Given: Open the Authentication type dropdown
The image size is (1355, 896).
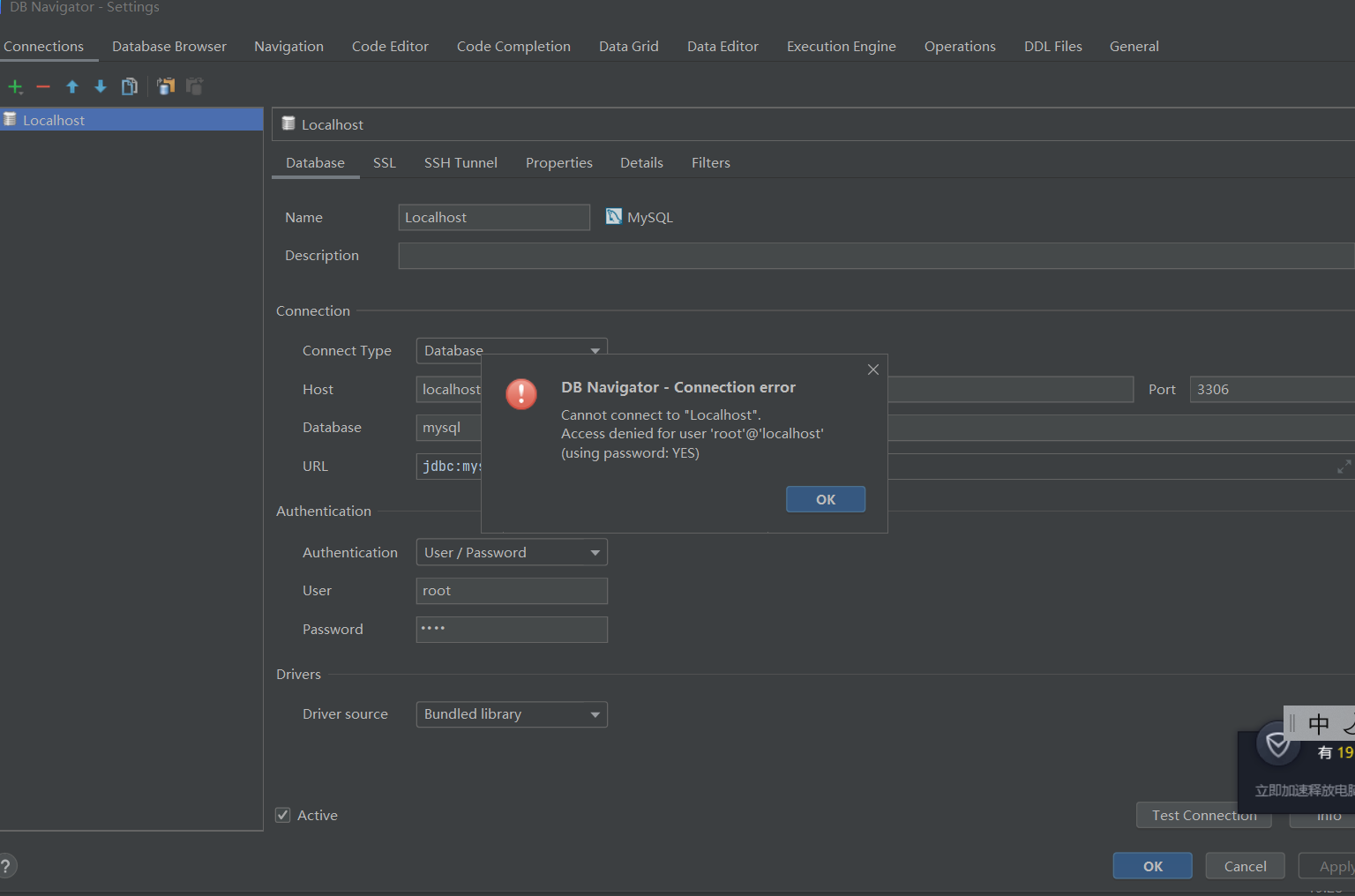Looking at the screenshot, I should 511,552.
